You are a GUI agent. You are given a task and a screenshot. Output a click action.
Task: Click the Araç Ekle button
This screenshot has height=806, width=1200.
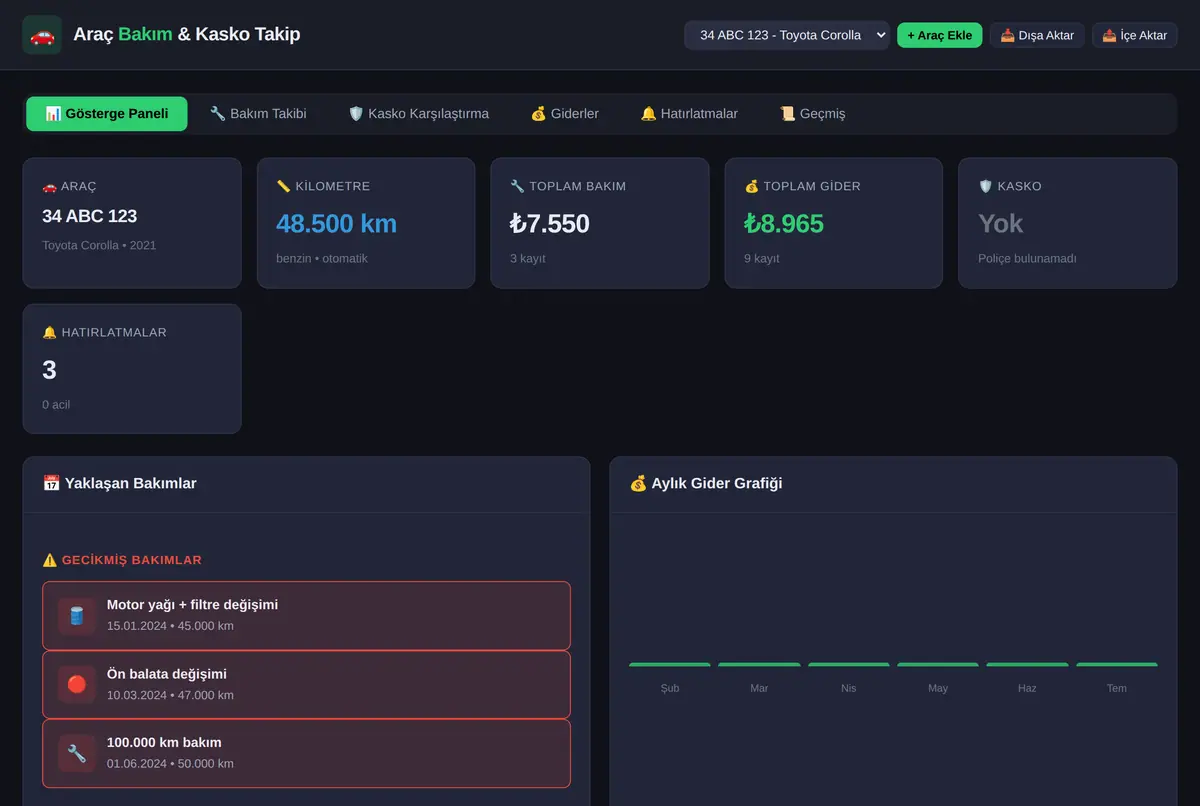coord(940,35)
